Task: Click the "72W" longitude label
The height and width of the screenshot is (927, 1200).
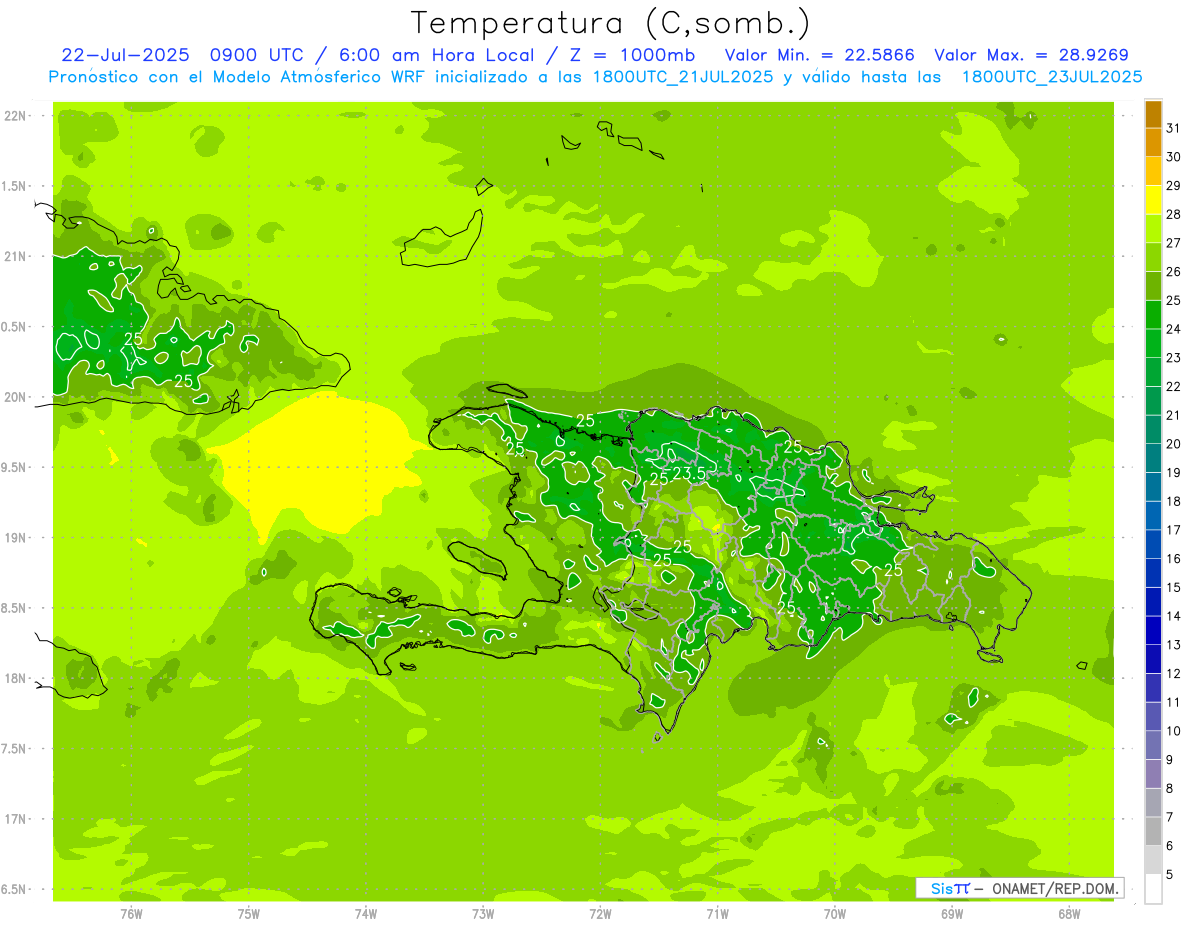Action: (600, 913)
